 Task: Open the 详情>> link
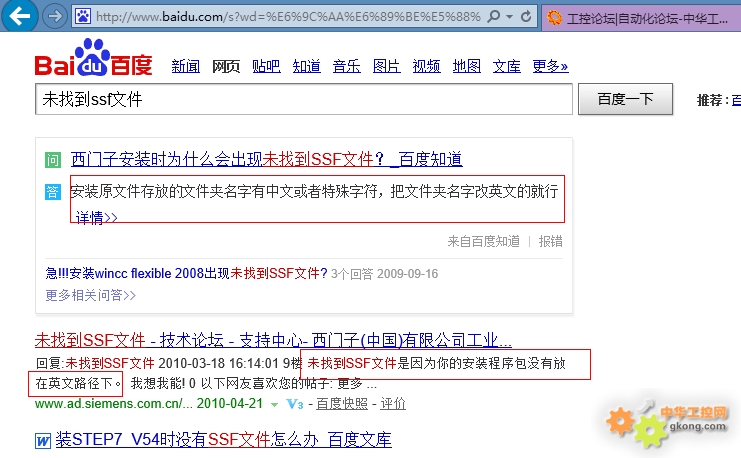click(96, 217)
